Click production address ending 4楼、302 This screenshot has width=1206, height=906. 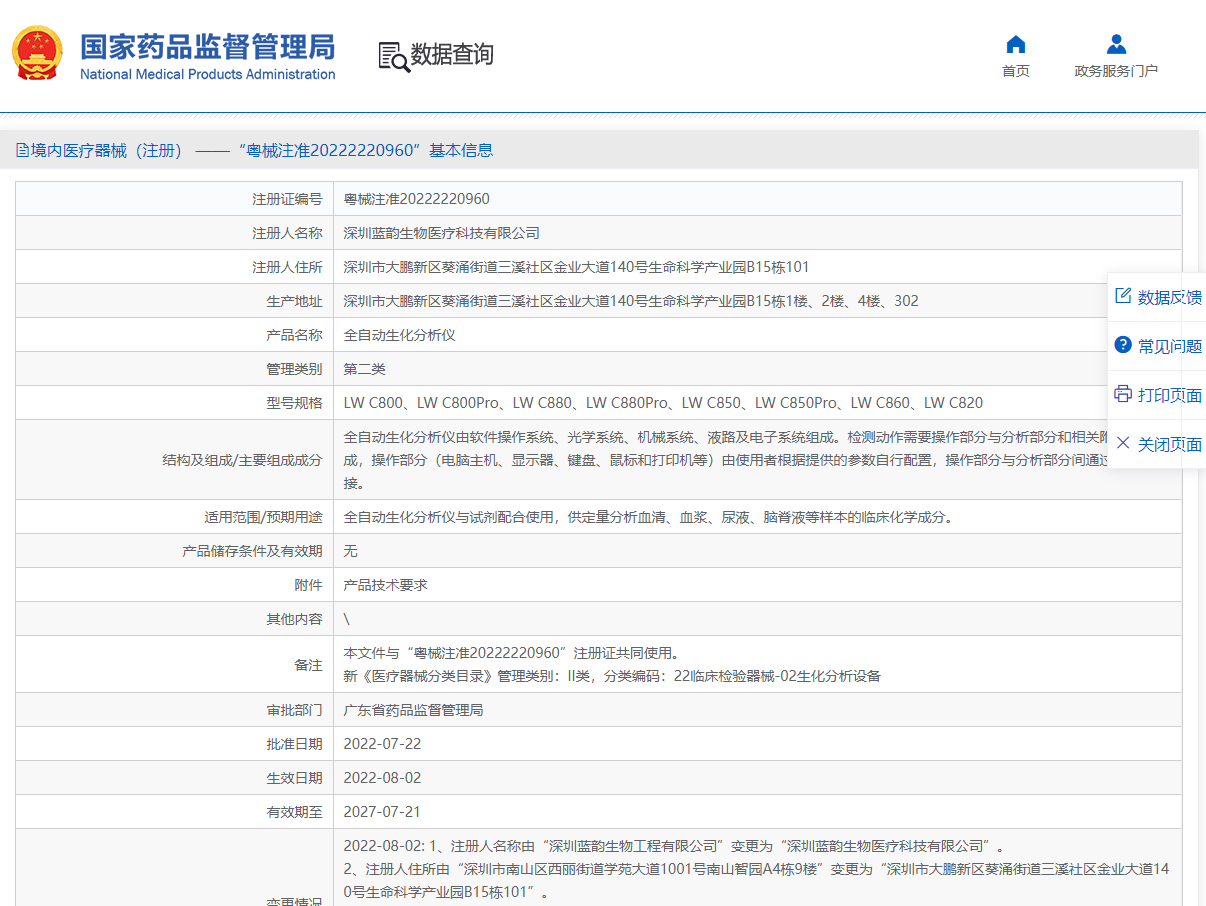631,301
